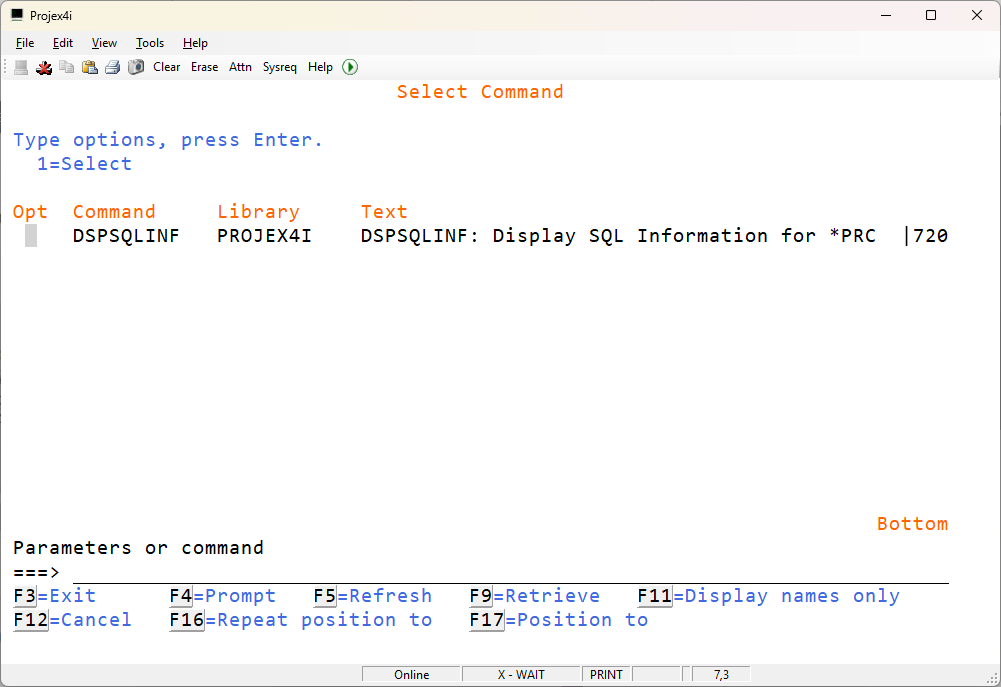Click the connect computer icon in toolbar
This screenshot has width=1001, height=687.
pos(21,67)
